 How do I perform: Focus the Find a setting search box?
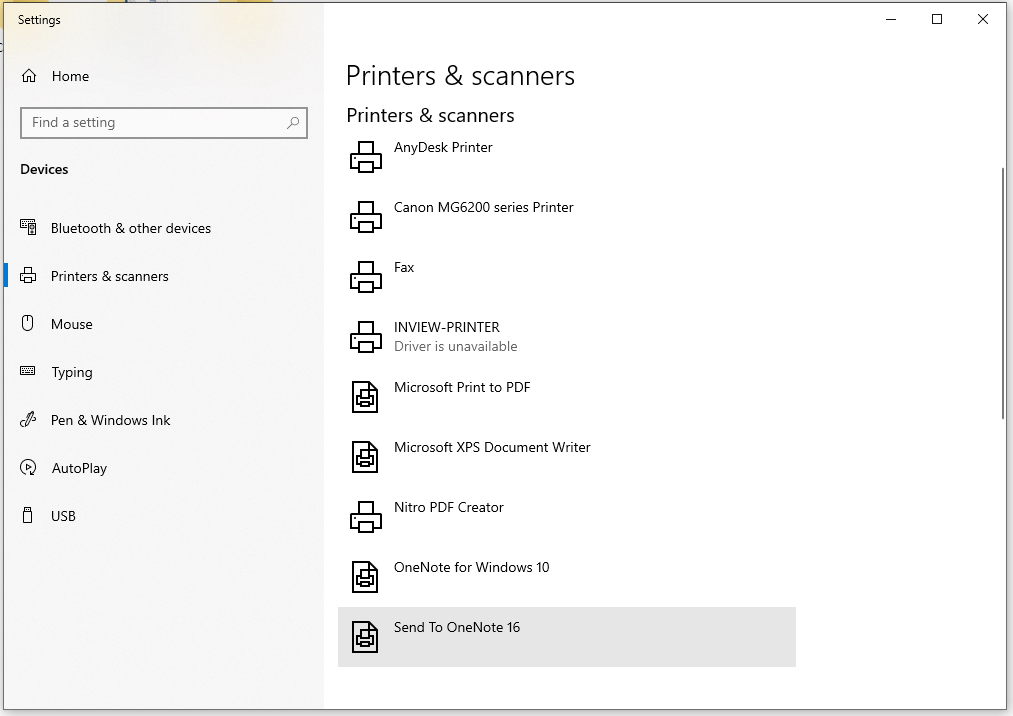click(x=164, y=123)
